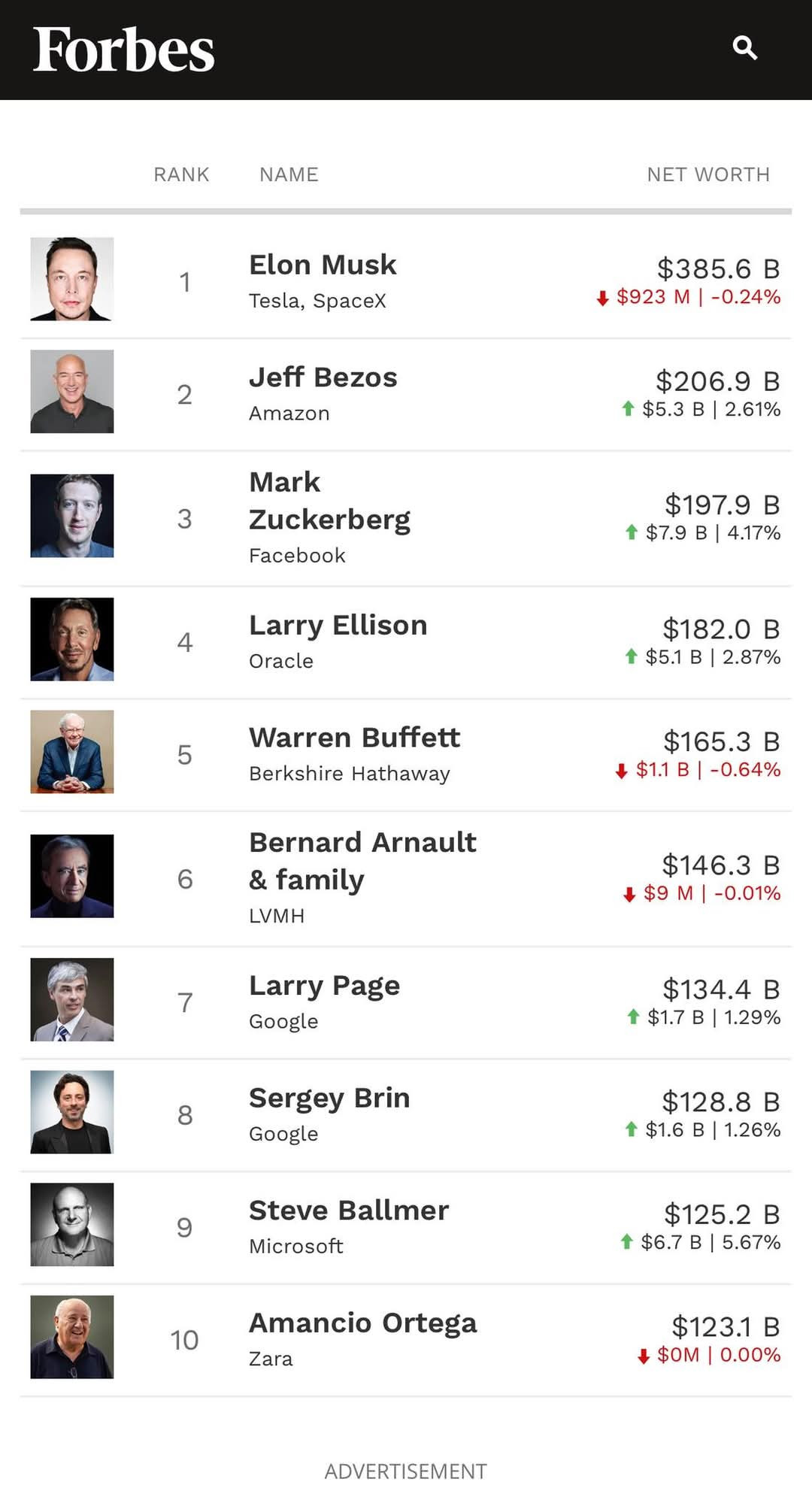This screenshot has height=1485, width=812.
Task: Select Larry Ellison name link
Action: [338, 626]
